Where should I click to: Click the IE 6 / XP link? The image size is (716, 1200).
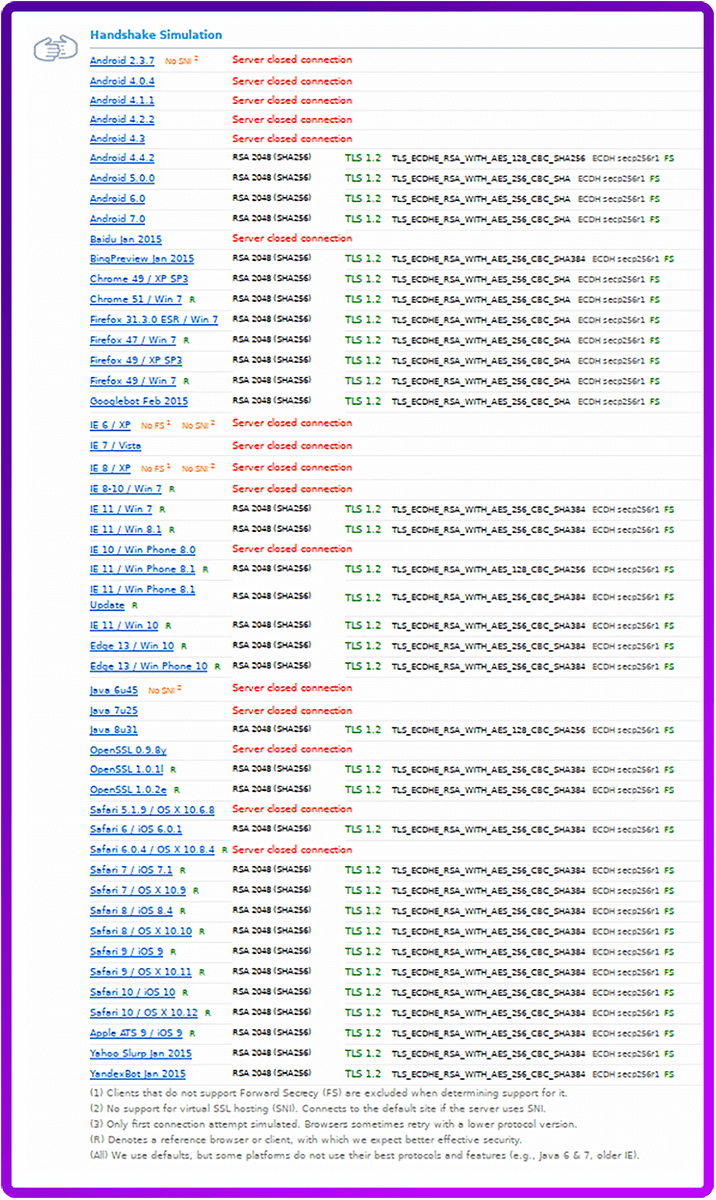pyautogui.click(x=110, y=425)
